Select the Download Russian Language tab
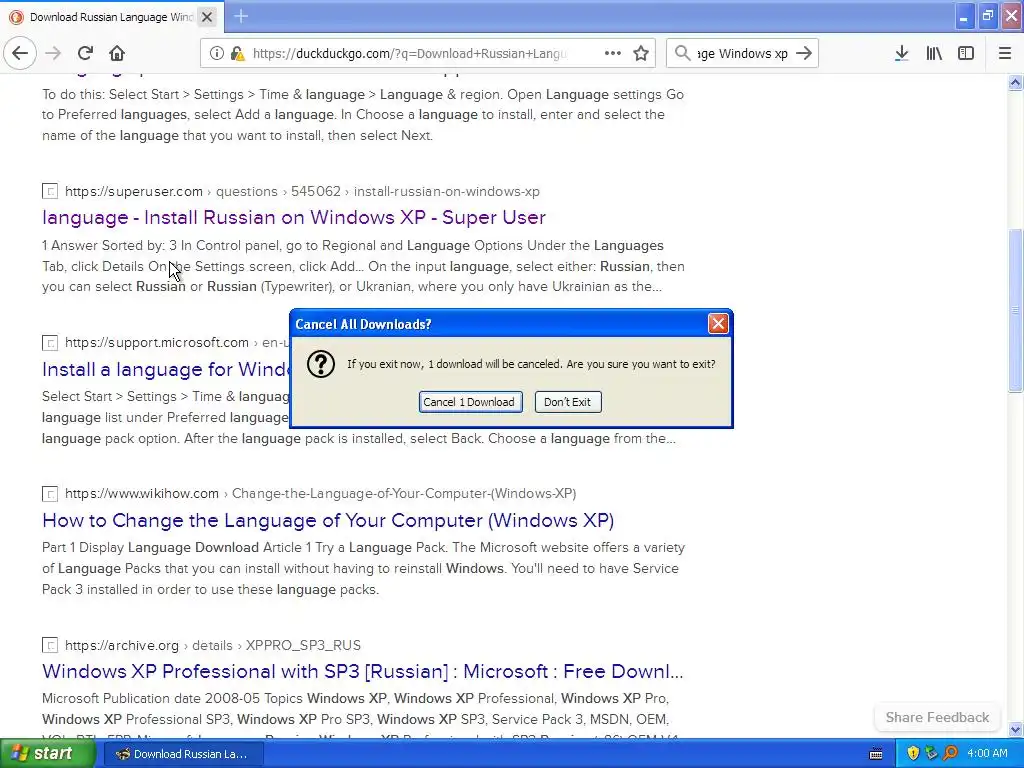Screen dimensions: 1024x768 [x=111, y=17]
